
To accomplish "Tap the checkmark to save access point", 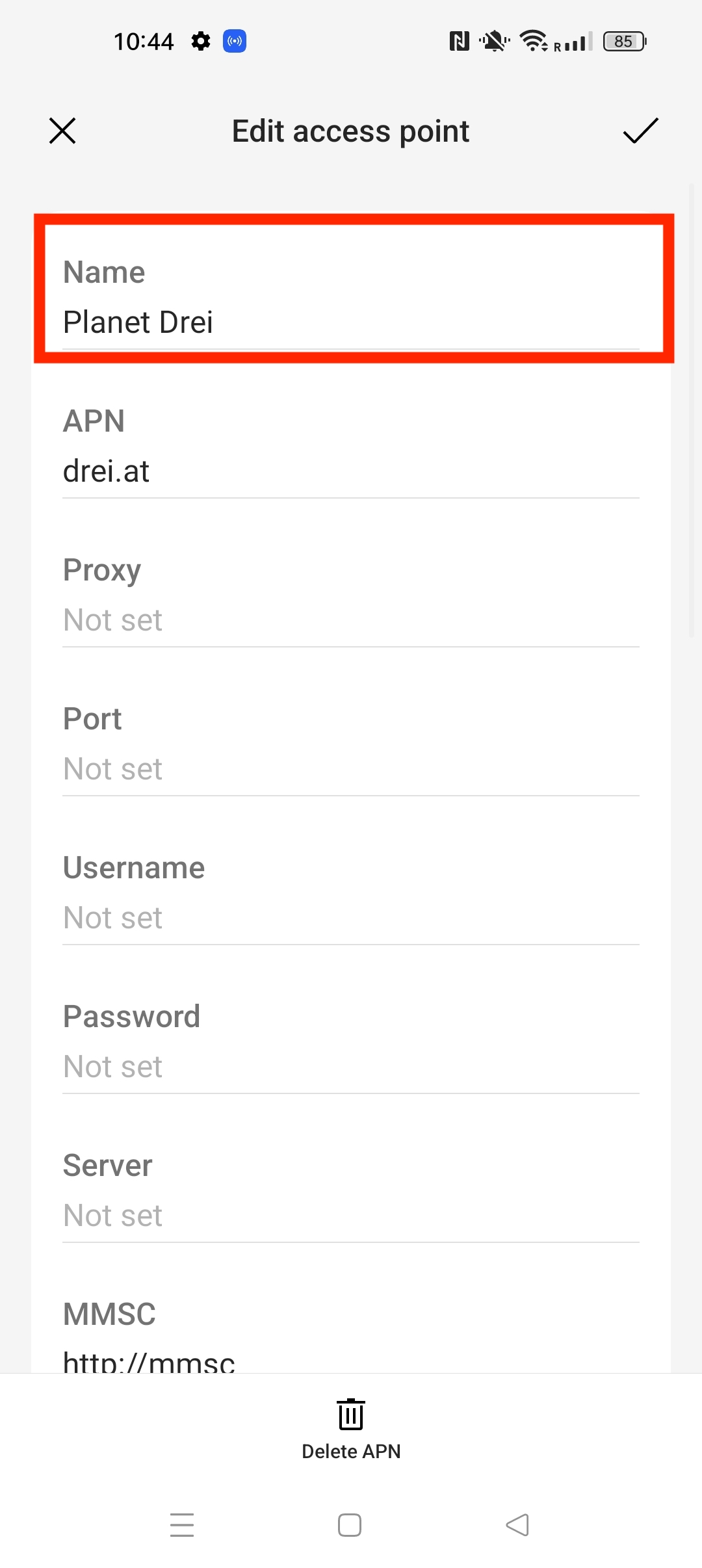I will point(640,131).
